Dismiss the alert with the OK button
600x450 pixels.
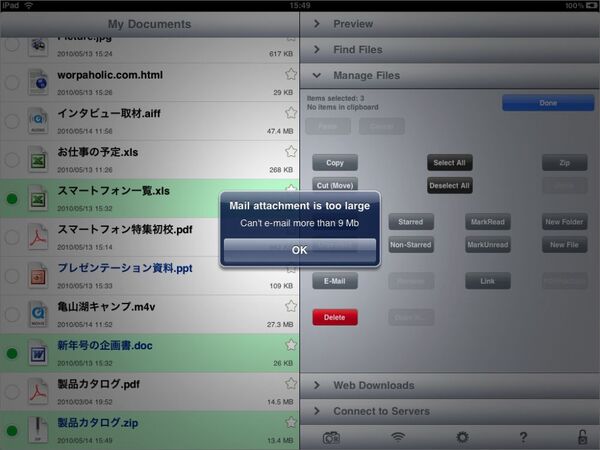pyautogui.click(x=300, y=250)
